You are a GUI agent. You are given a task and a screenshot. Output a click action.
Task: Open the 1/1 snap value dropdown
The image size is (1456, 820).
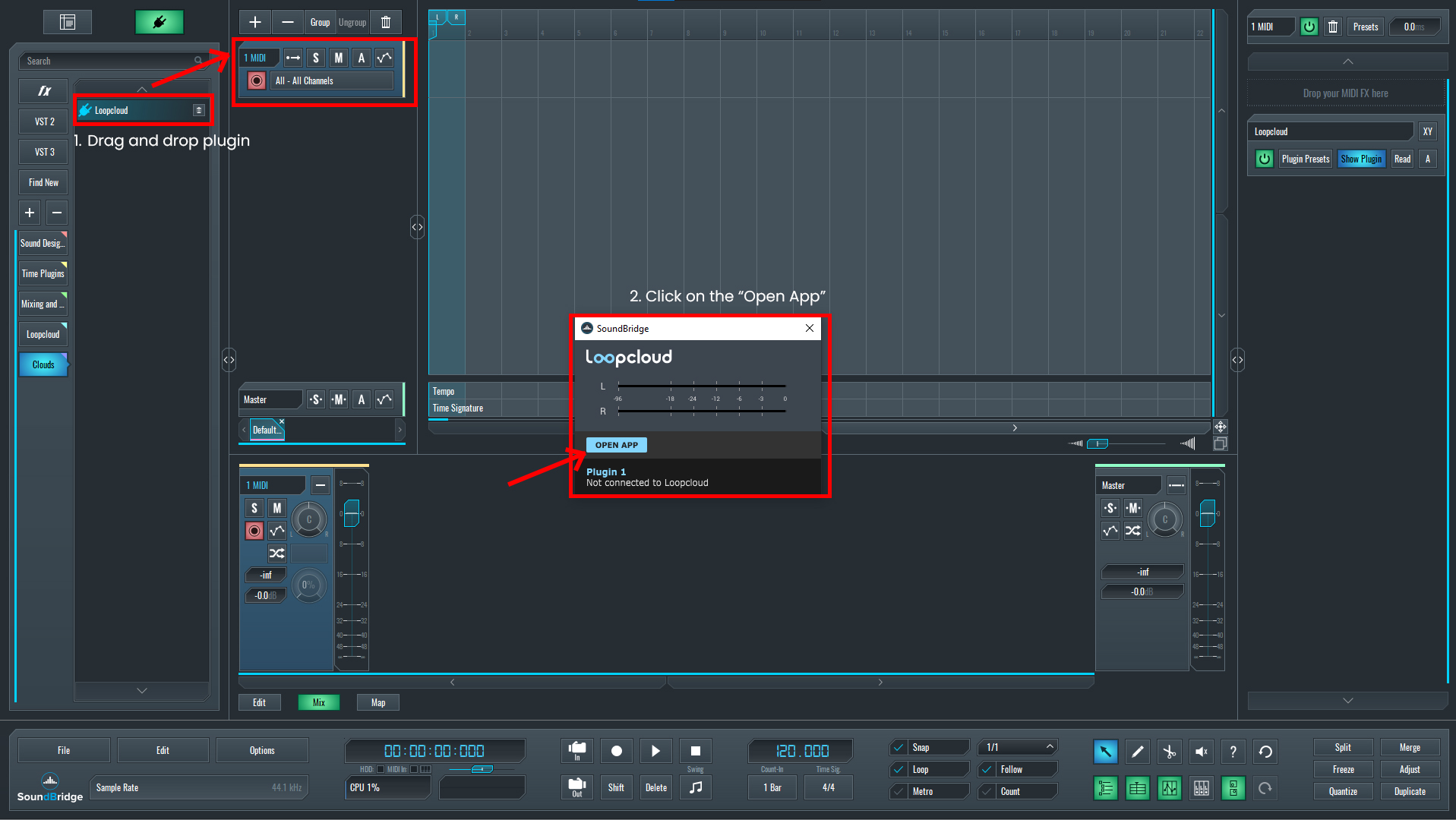(x=1018, y=747)
